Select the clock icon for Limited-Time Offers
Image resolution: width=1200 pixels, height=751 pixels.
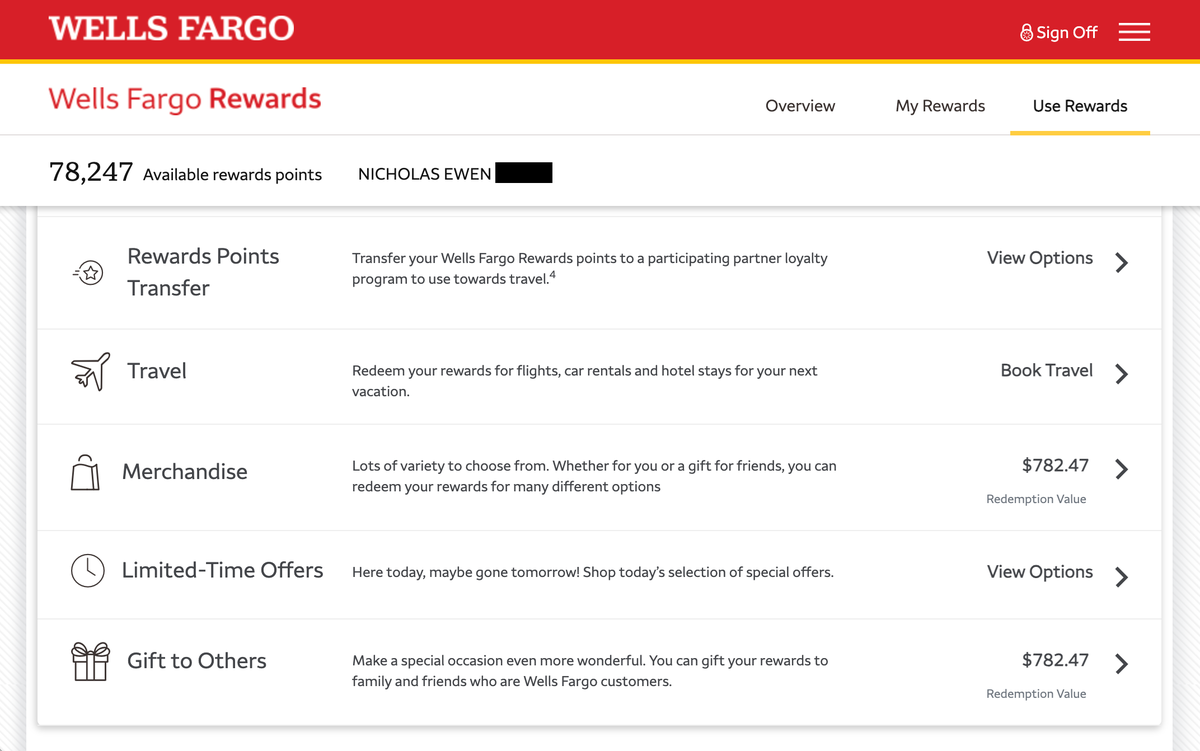coord(87,570)
